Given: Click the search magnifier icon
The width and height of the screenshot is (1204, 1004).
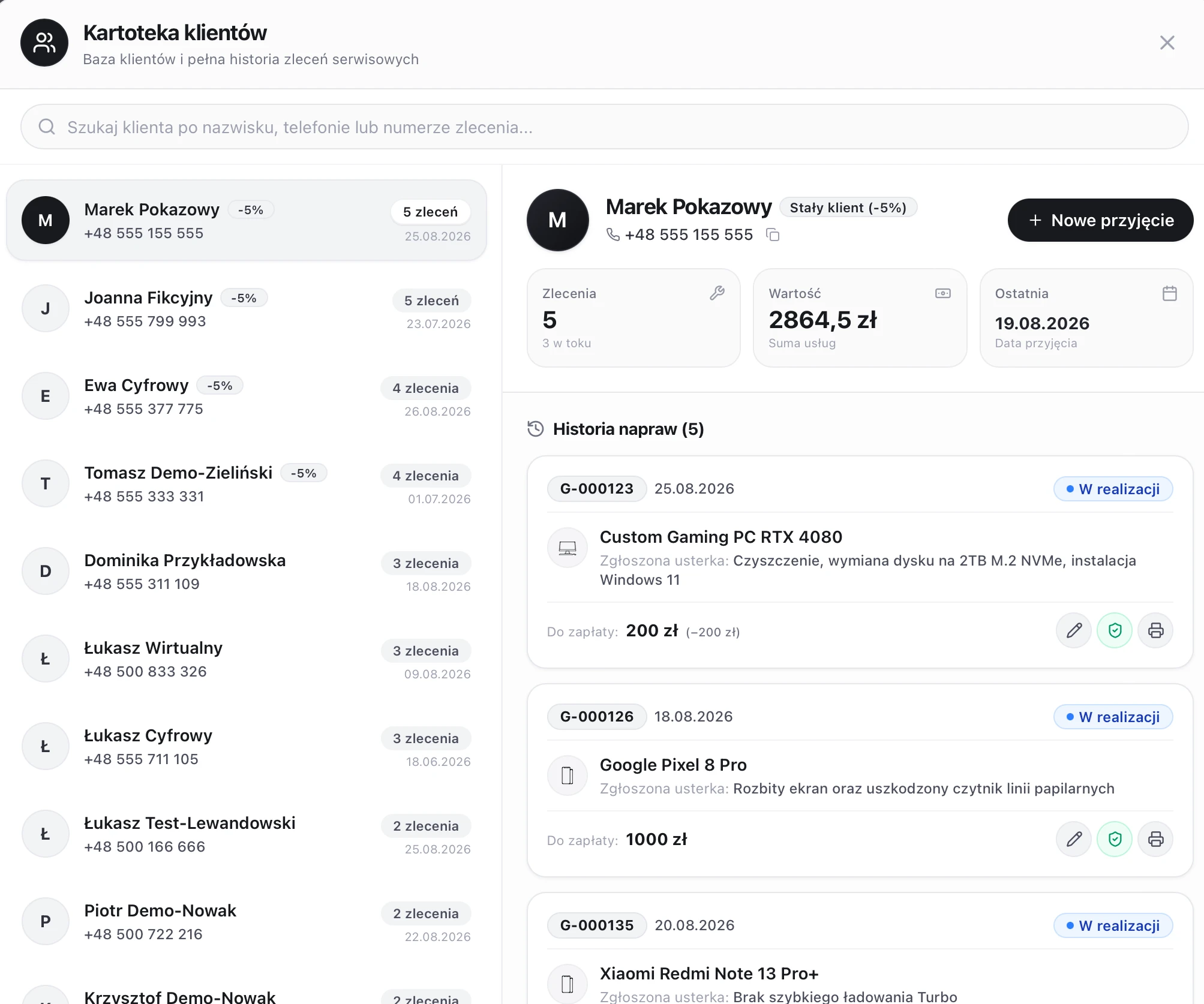Looking at the screenshot, I should [x=47, y=127].
